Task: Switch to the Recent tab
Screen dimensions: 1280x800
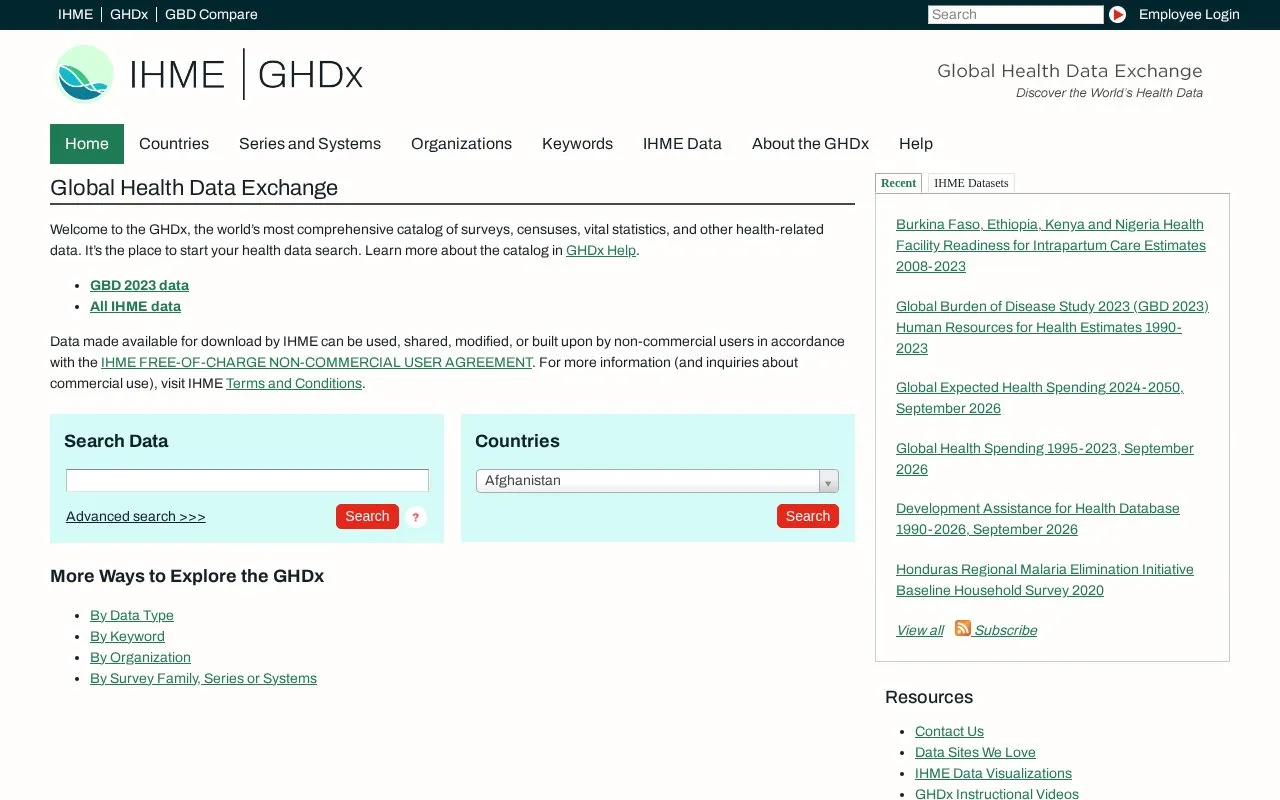Action: (898, 183)
